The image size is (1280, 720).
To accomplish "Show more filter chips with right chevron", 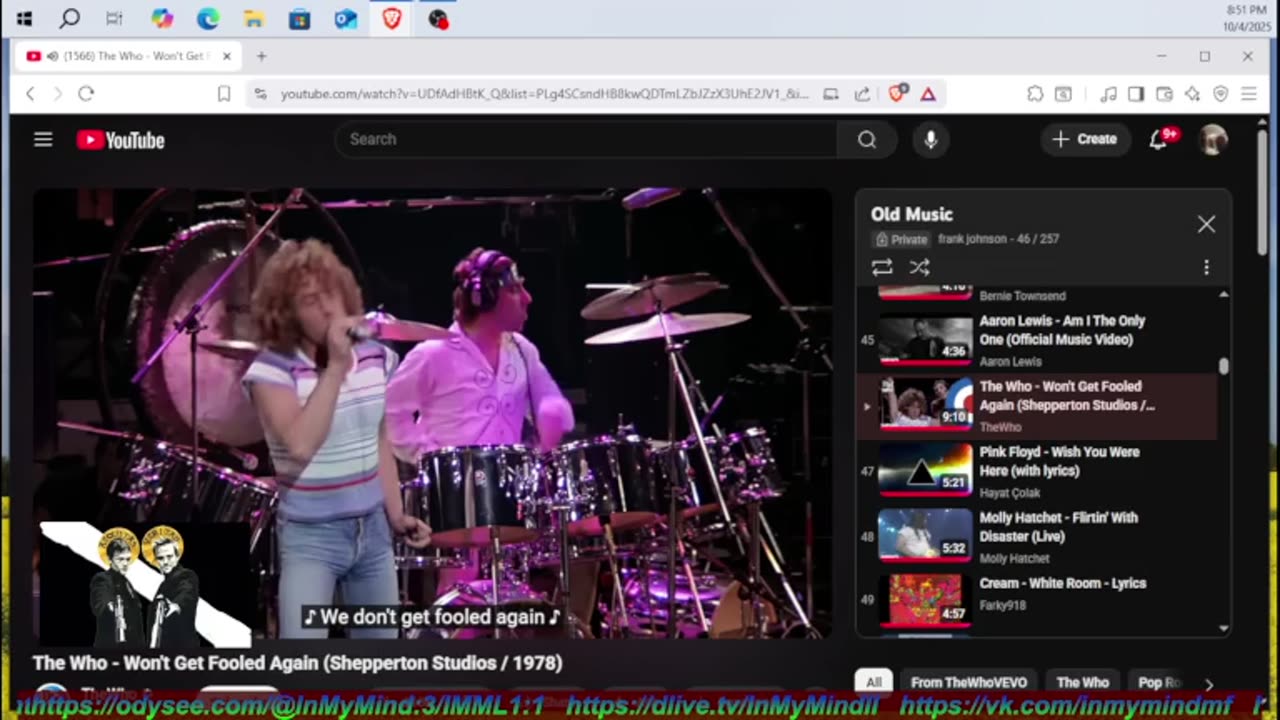I will coord(1209,684).
